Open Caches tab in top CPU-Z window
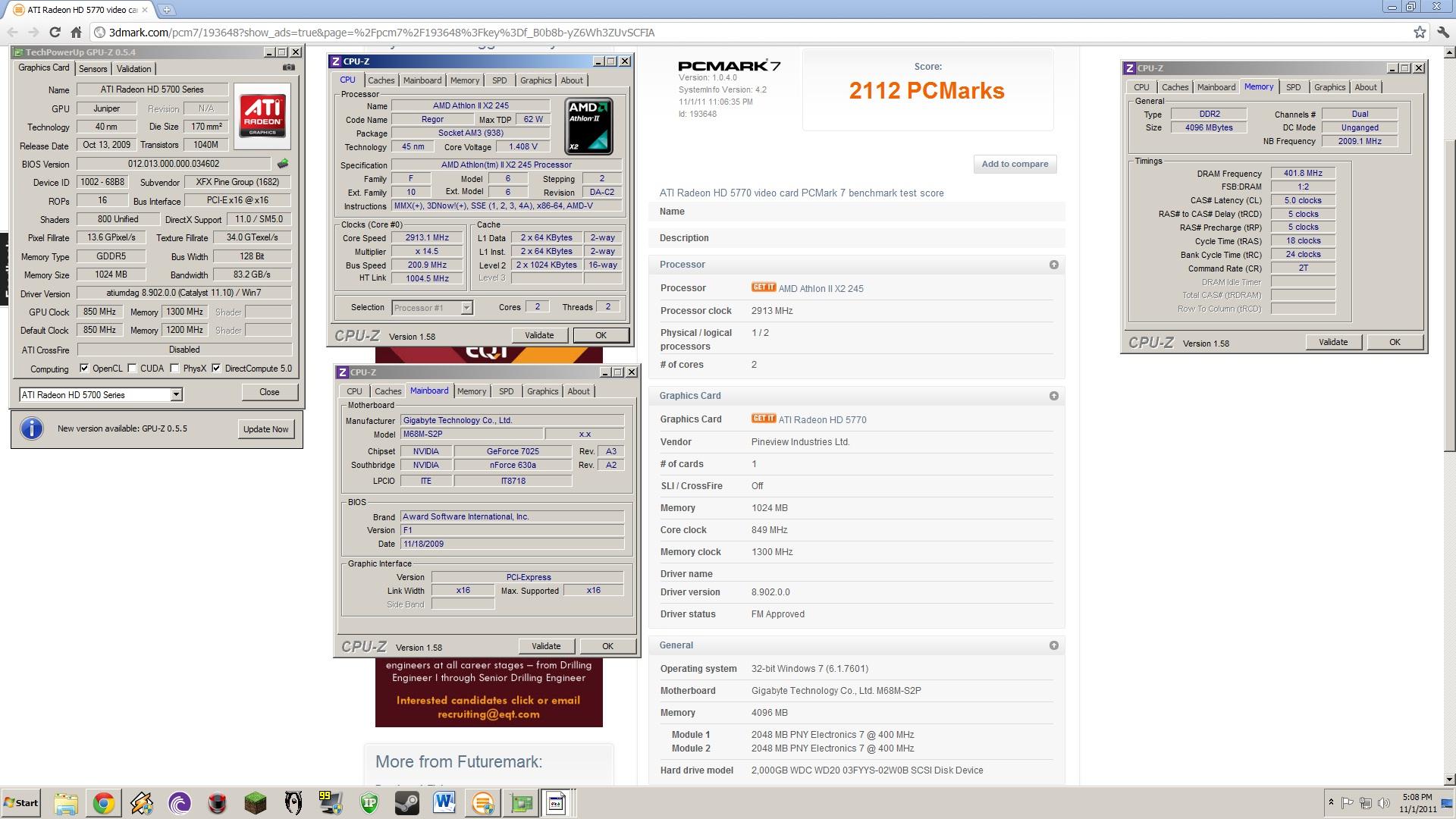The width and height of the screenshot is (1456, 819). tap(381, 80)
